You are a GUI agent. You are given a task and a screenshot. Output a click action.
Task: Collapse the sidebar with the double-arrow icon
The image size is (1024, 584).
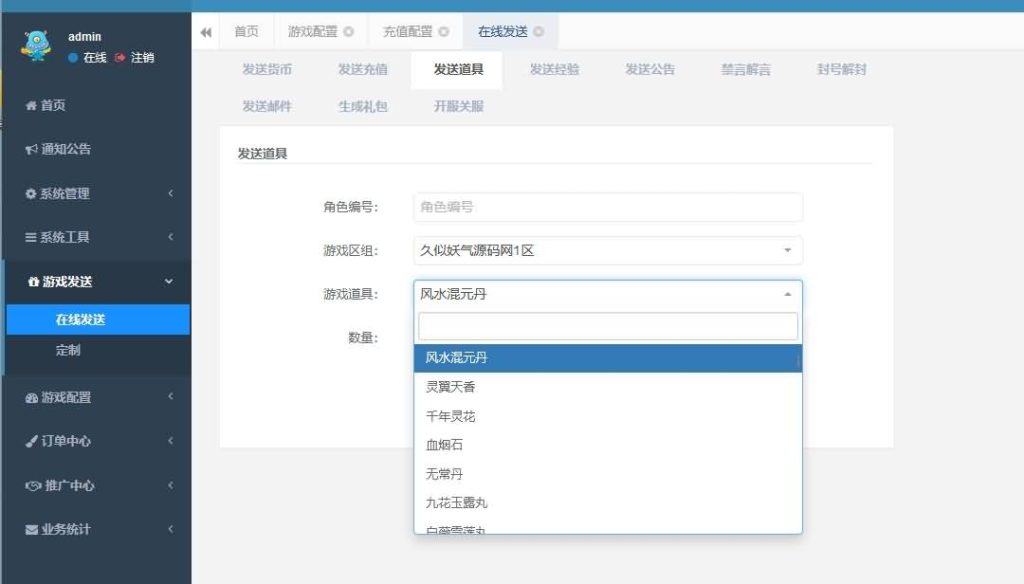(206, 30)
